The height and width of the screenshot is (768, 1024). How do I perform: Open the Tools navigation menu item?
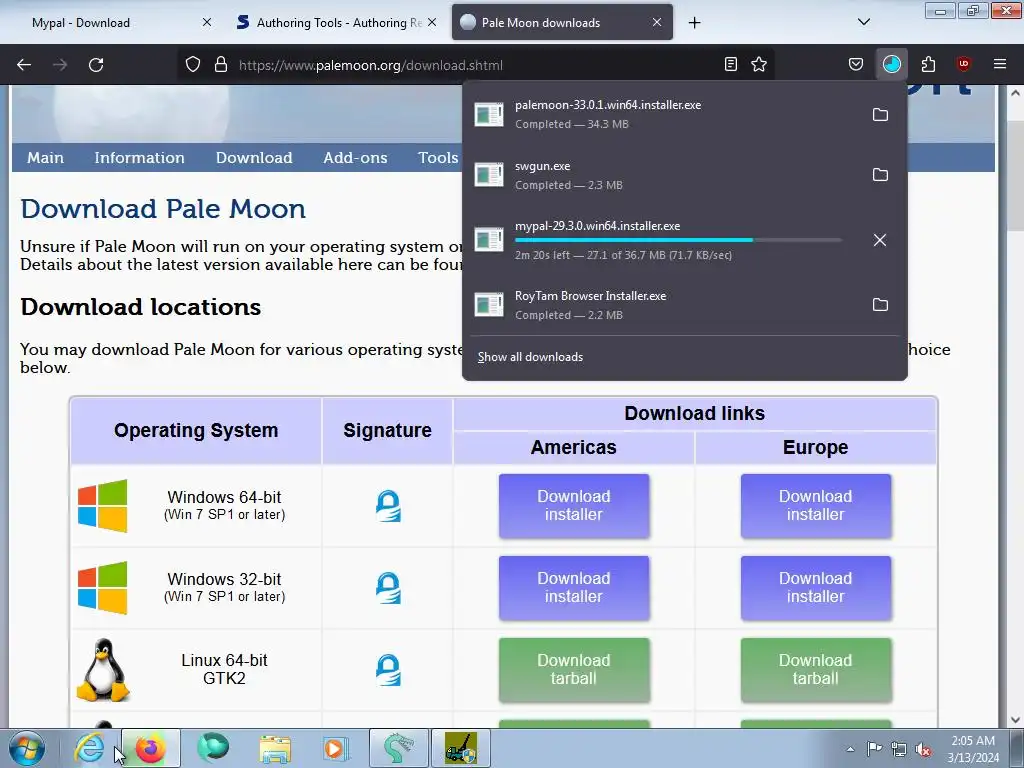[x=438, y=157]
